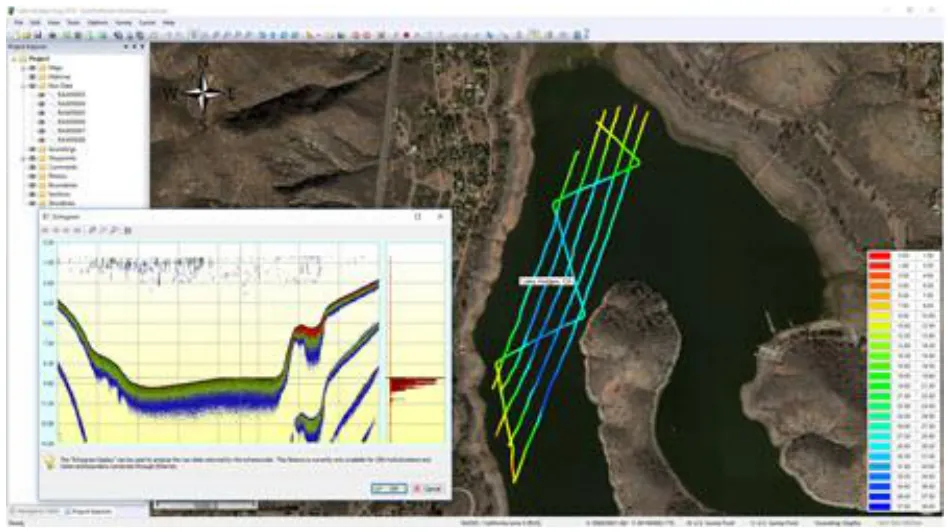Screen dimensions: 948x532
Task: Select the Soundings folder in tree
Action: pos(62,149)
